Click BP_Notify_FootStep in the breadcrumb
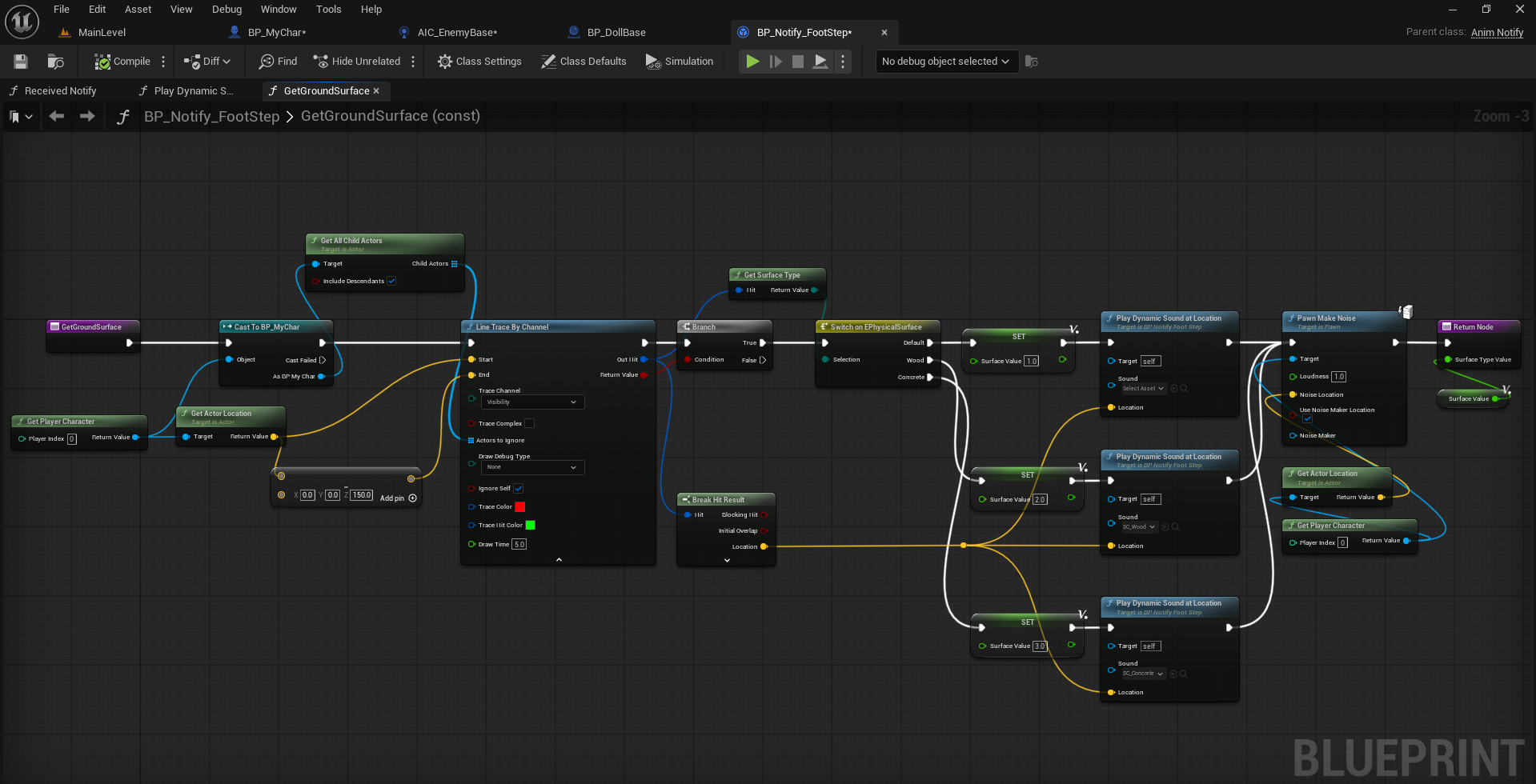 coord(211,117)
